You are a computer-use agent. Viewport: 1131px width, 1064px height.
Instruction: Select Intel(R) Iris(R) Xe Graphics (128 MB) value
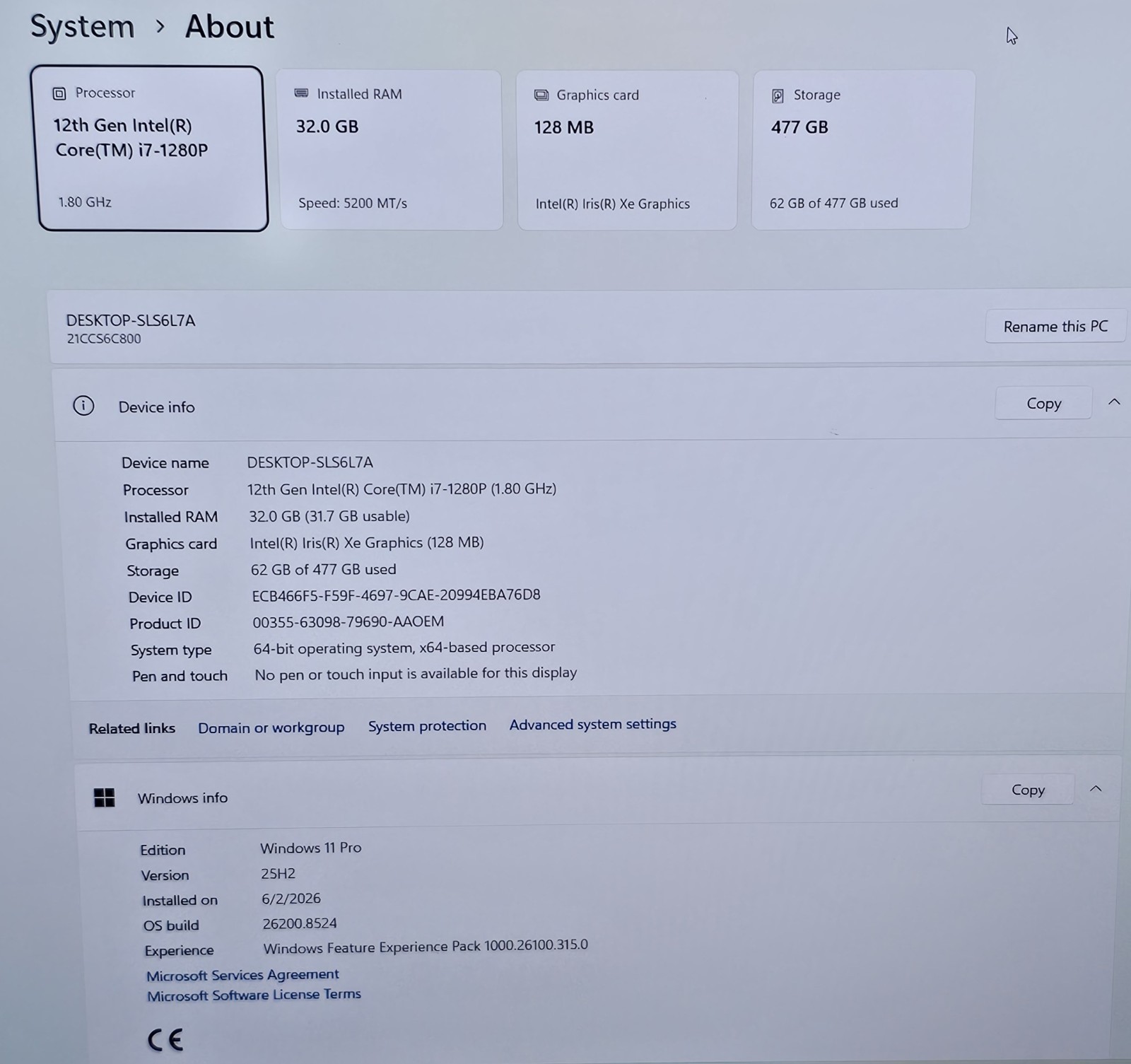tap(367, 543)
